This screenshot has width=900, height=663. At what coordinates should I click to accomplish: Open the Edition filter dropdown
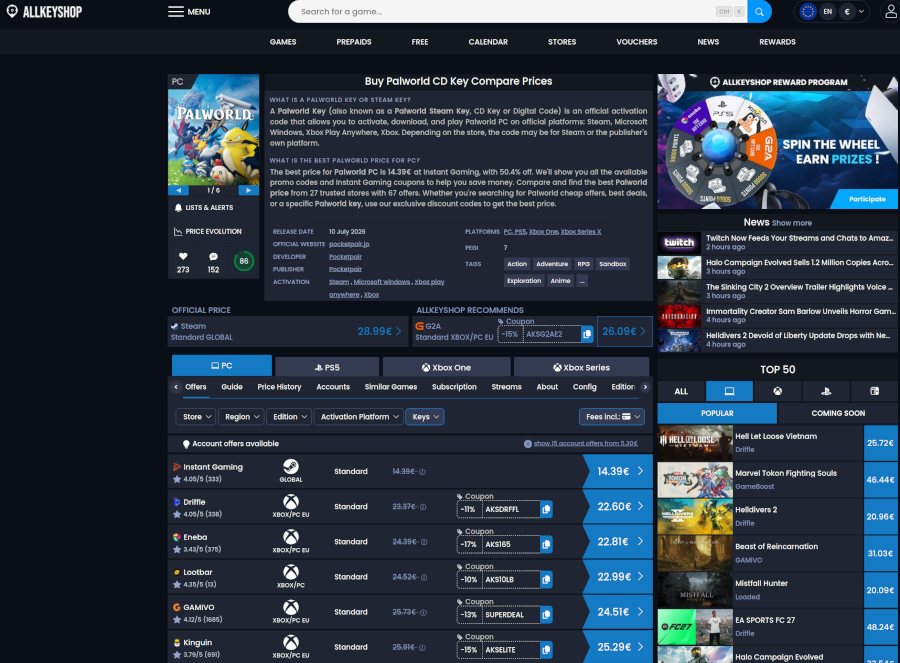pos(289,417)
